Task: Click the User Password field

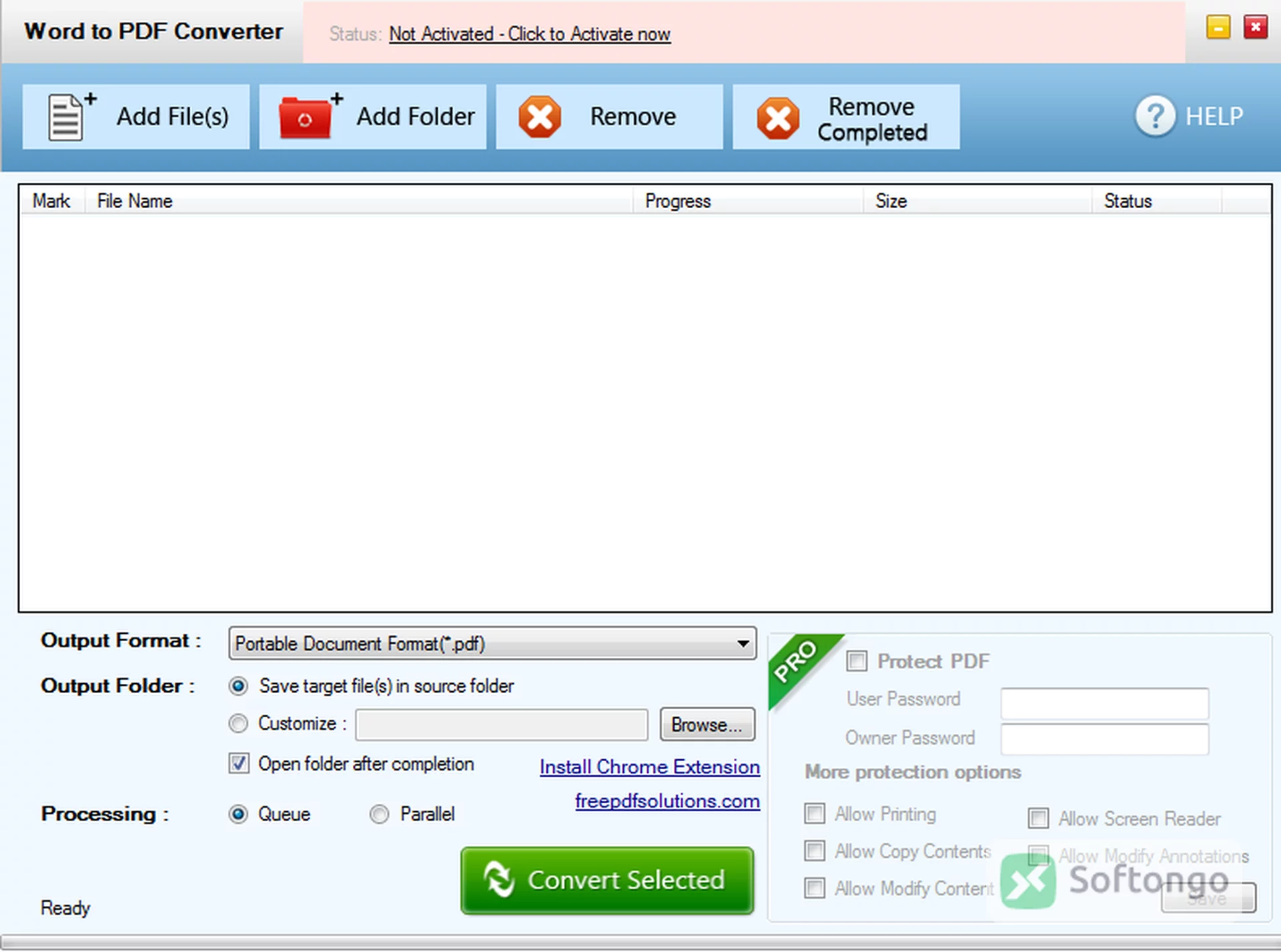Action: (x=1105, y=703)
